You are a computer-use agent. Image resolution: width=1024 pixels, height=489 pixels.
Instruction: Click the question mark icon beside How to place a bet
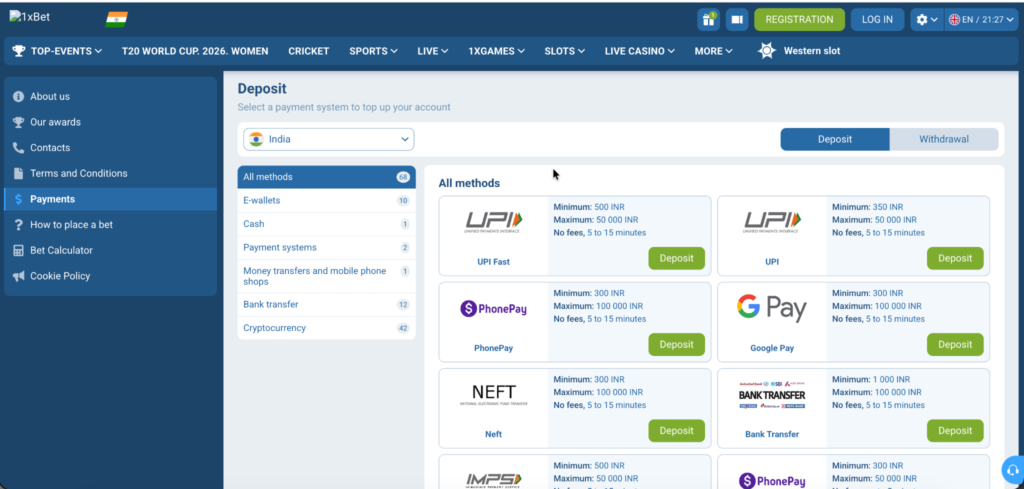(18, 225)
